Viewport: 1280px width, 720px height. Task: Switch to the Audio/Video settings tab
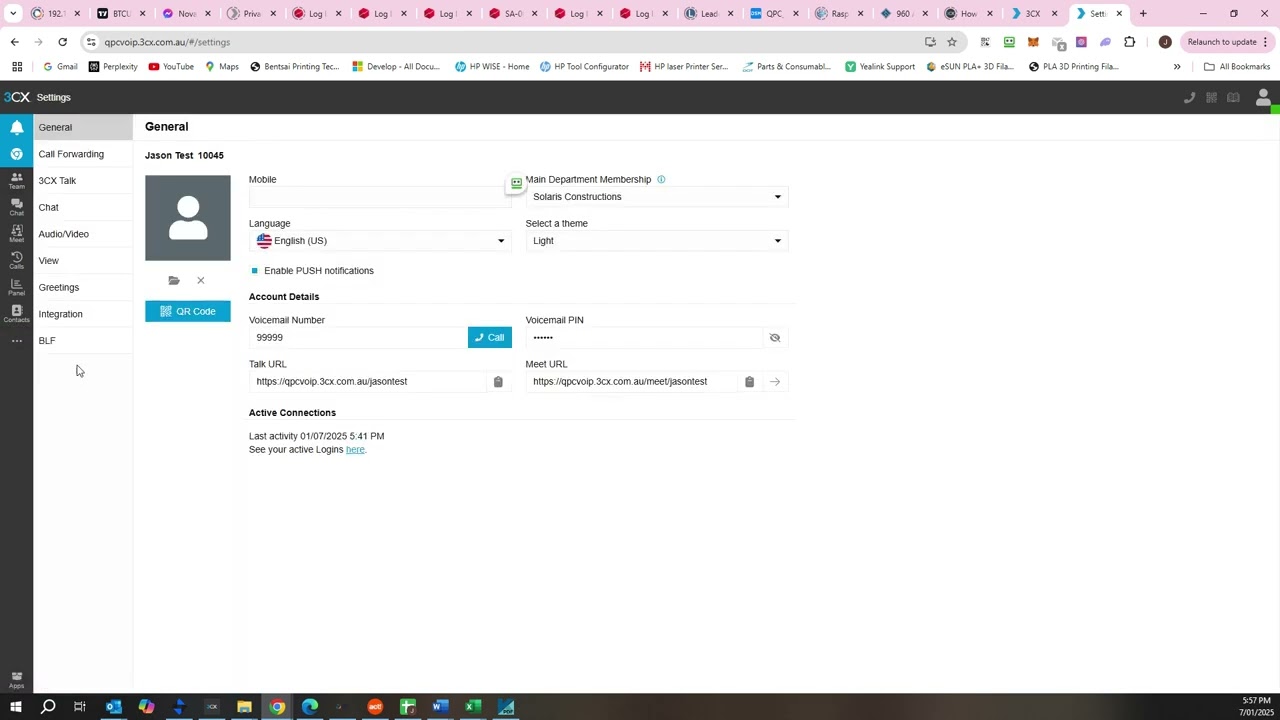pos(63,234)
